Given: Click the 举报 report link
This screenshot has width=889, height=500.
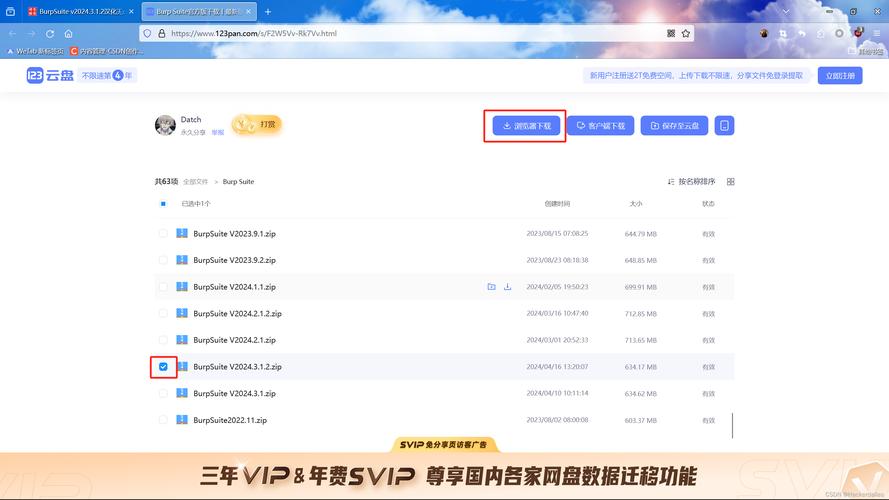Looking at the screenshot, I should 218,133.
